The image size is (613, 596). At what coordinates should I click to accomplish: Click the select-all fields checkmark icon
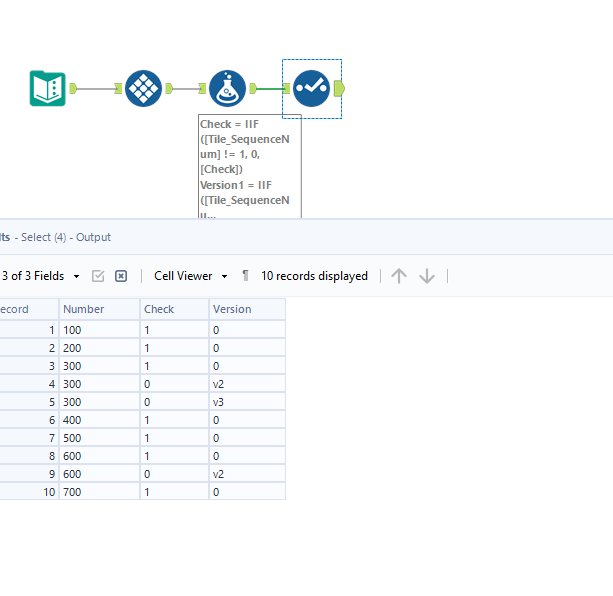tap(98, 276)
